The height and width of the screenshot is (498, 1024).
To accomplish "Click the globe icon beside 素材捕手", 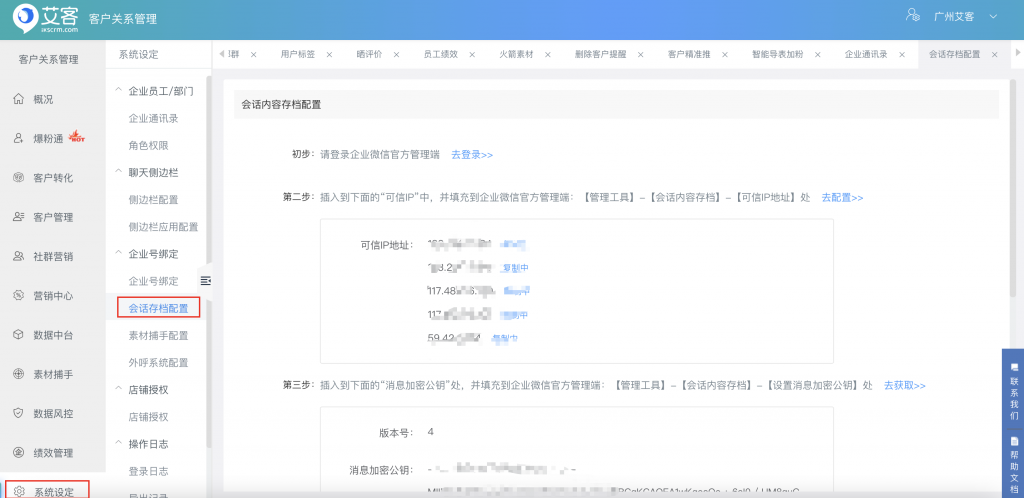I will coord(18,375).
